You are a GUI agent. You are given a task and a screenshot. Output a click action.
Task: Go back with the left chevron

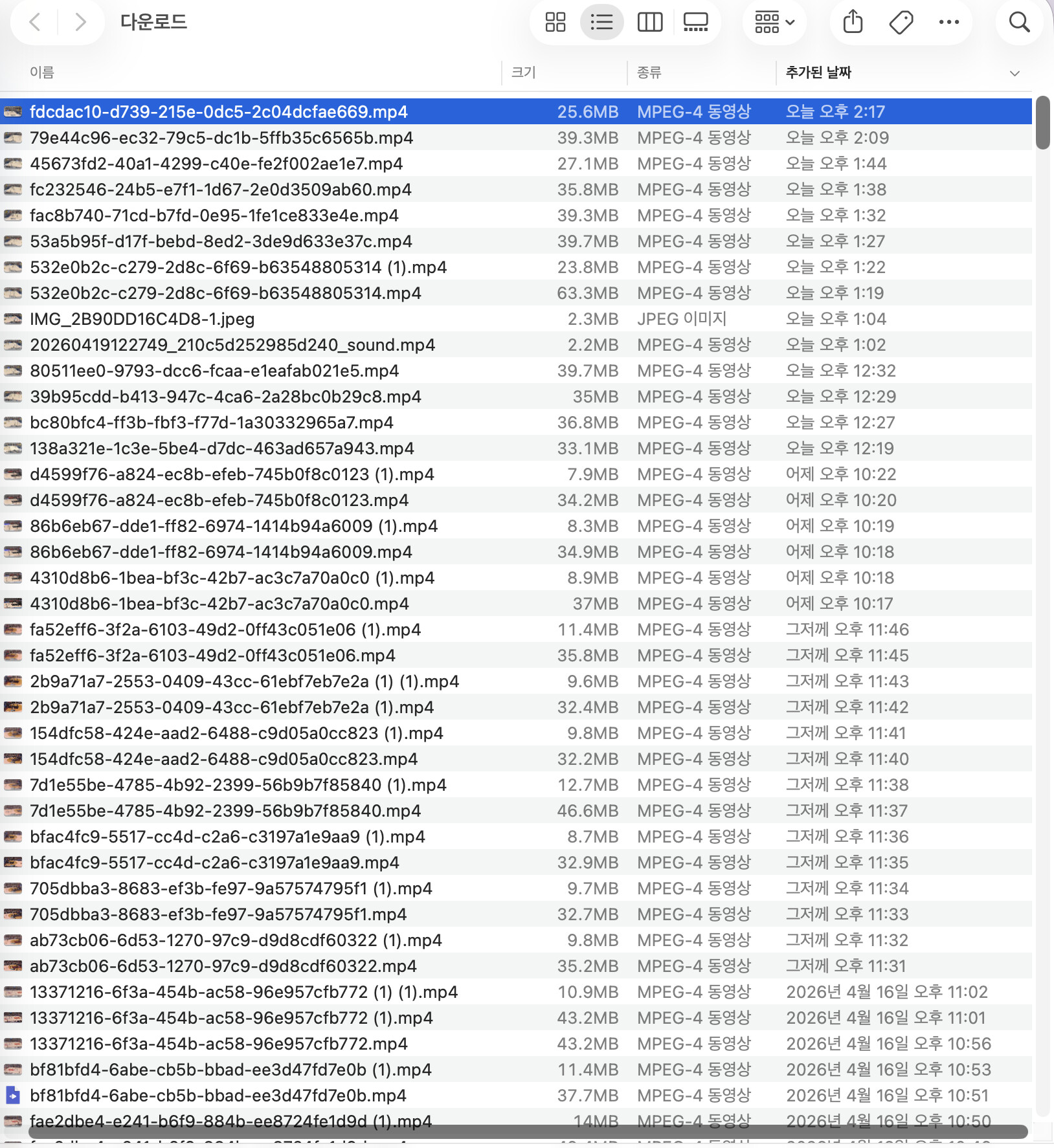coord(35,22)
